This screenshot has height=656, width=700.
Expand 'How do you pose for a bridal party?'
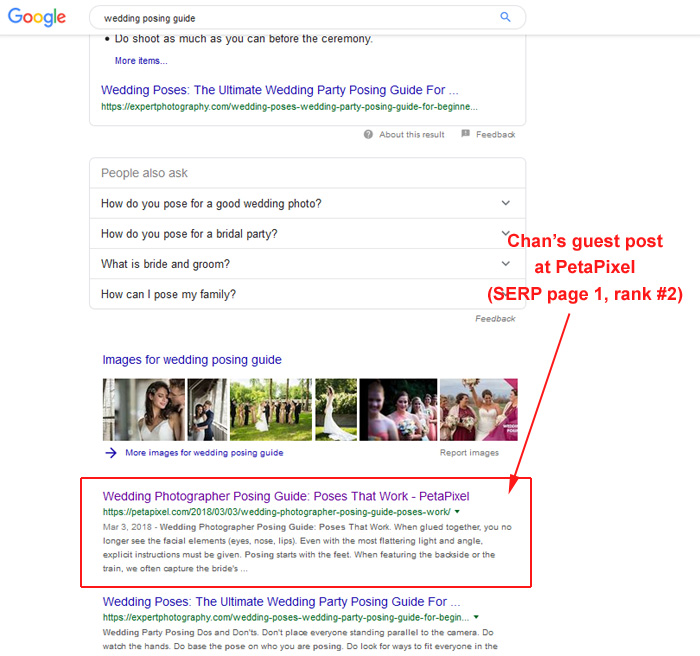[x=505, y=234]
